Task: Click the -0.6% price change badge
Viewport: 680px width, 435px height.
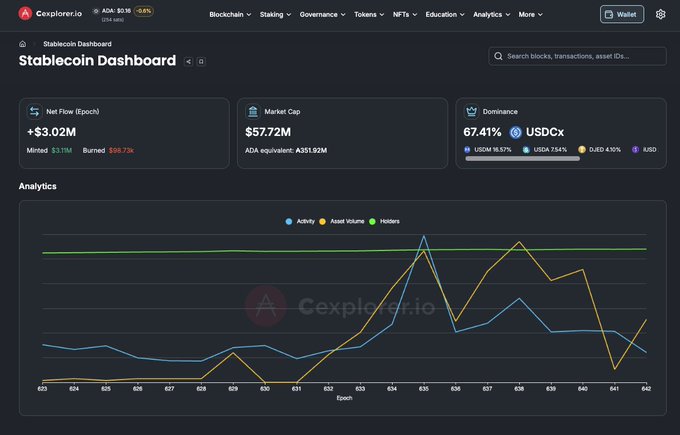Action: pos(144,11)
